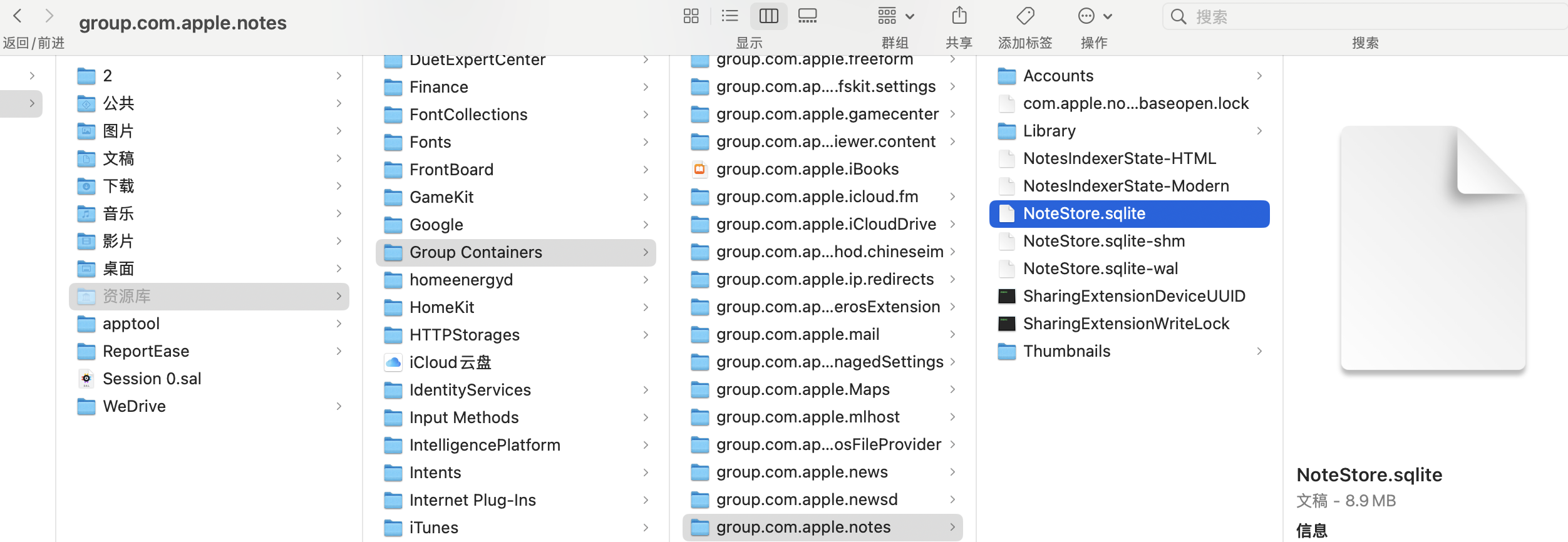Click the group.com.apple.iBooks app icon
1568x542 pixels.
tap(699, 169)
